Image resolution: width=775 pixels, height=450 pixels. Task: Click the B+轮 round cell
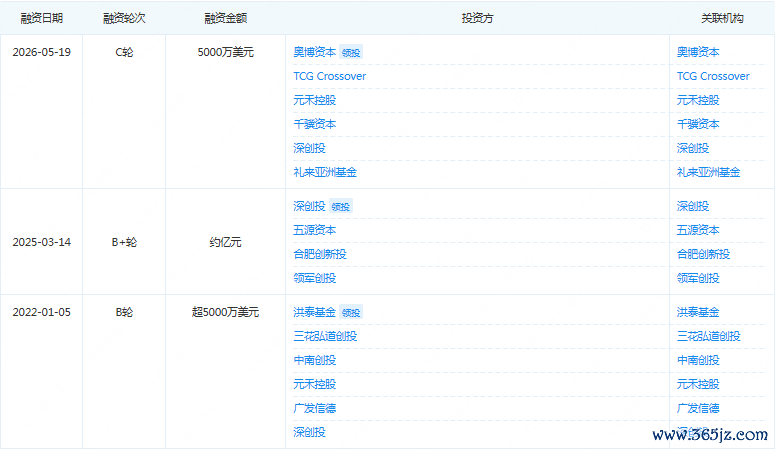[124, 242]
